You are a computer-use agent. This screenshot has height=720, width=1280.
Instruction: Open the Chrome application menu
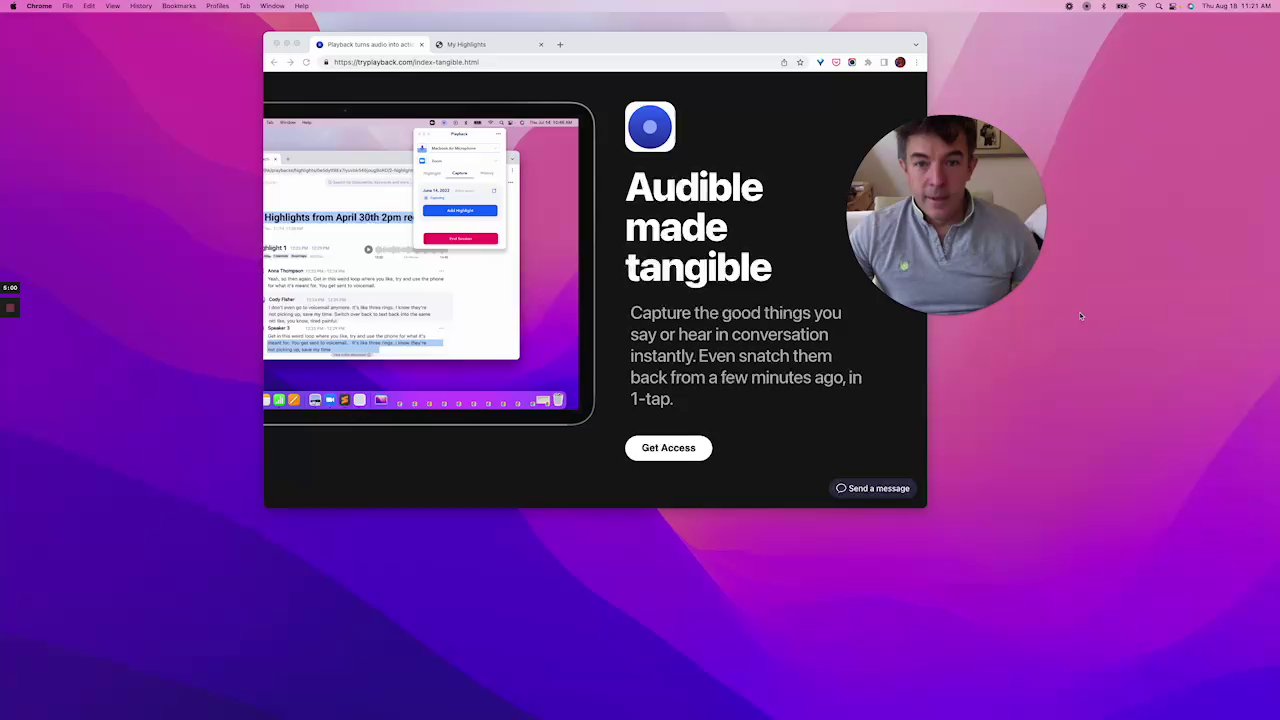[39, 6]
